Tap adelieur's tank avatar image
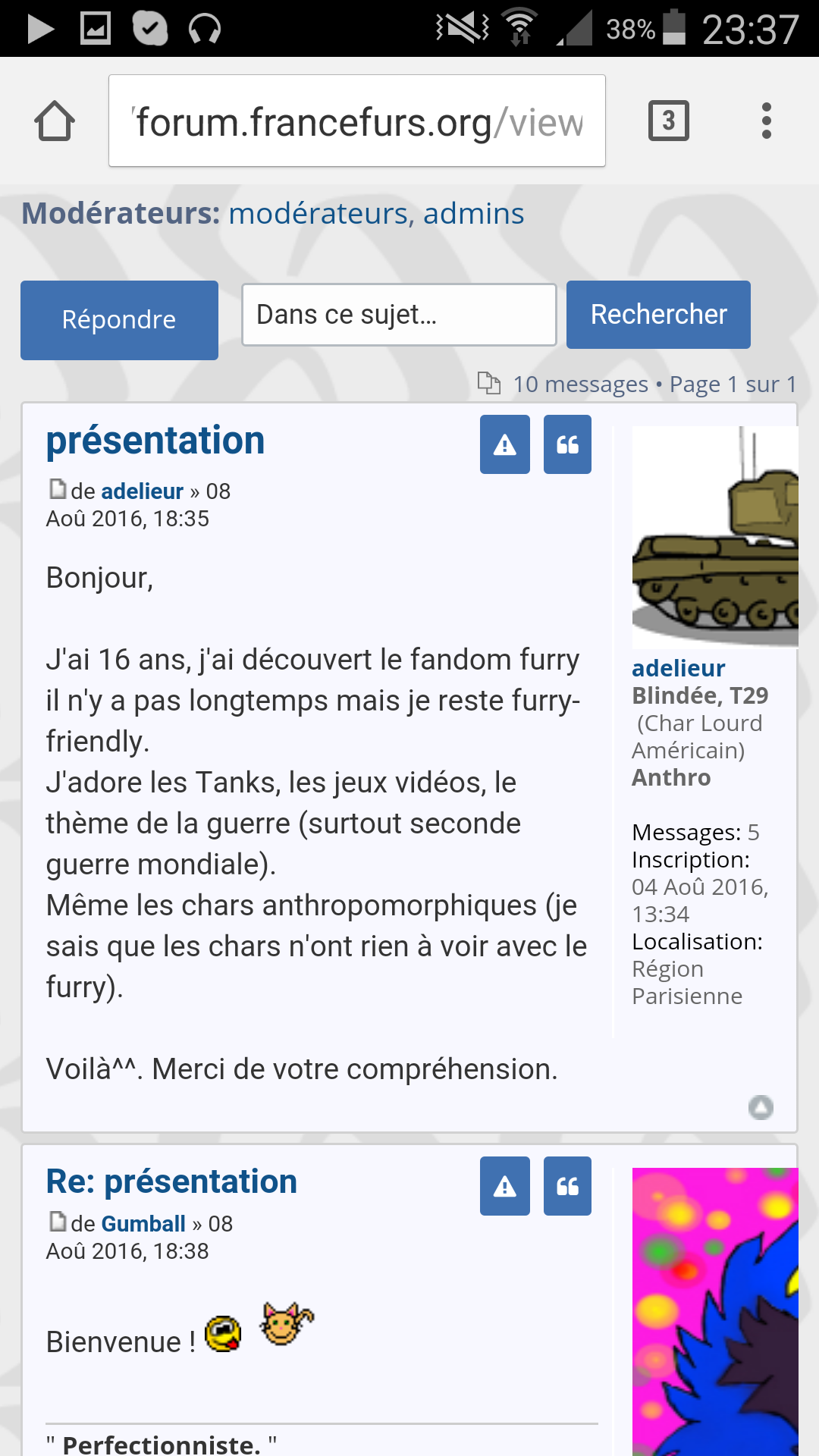 point(714,536)
